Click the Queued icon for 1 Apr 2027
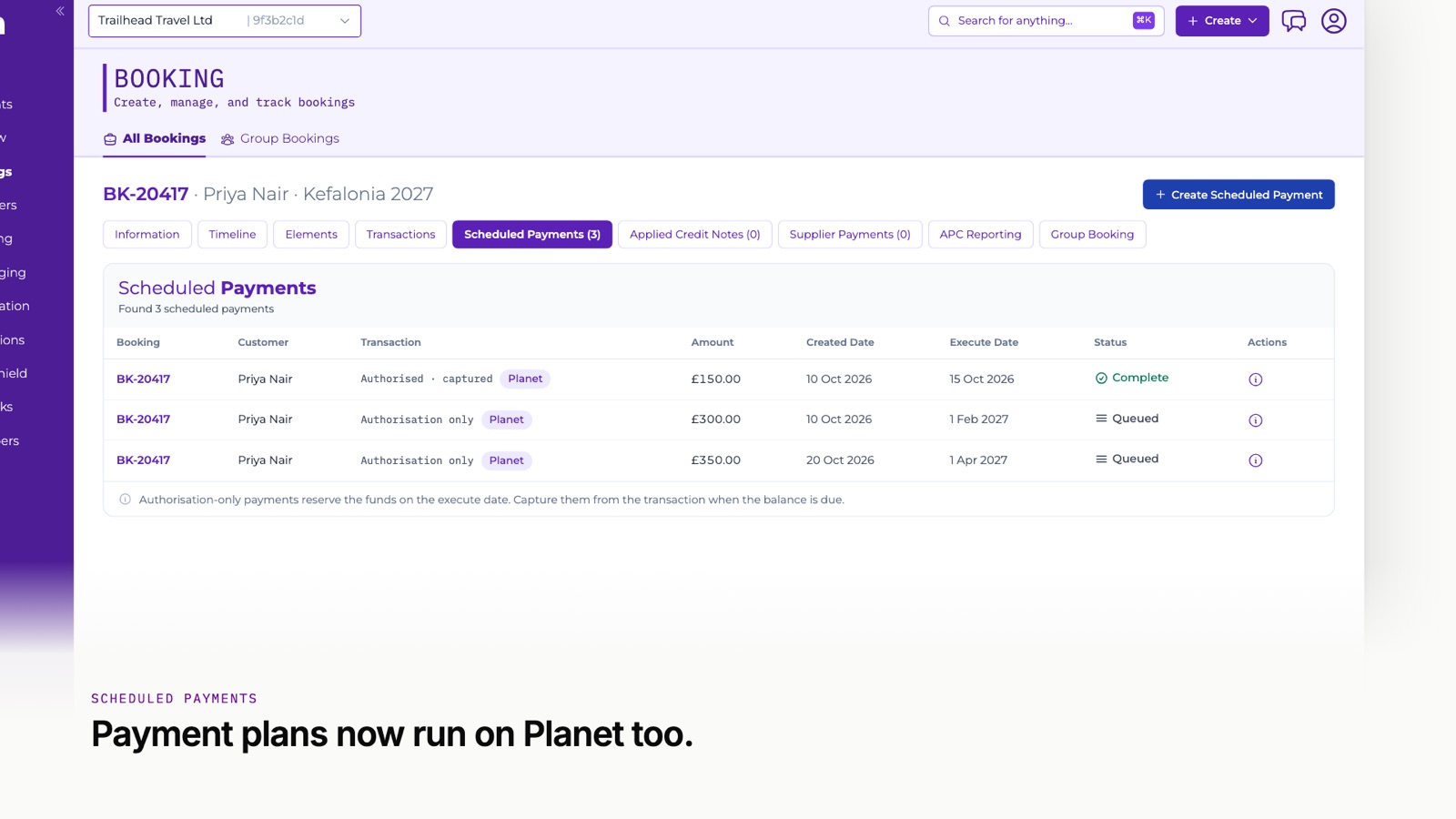 click(1101, 459)
